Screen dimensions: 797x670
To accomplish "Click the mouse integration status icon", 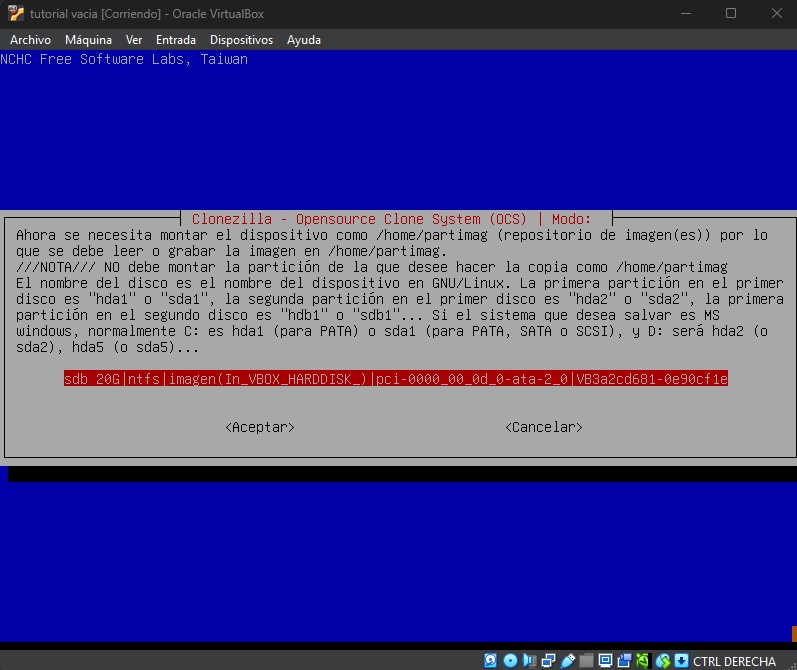I will point(663,660).
